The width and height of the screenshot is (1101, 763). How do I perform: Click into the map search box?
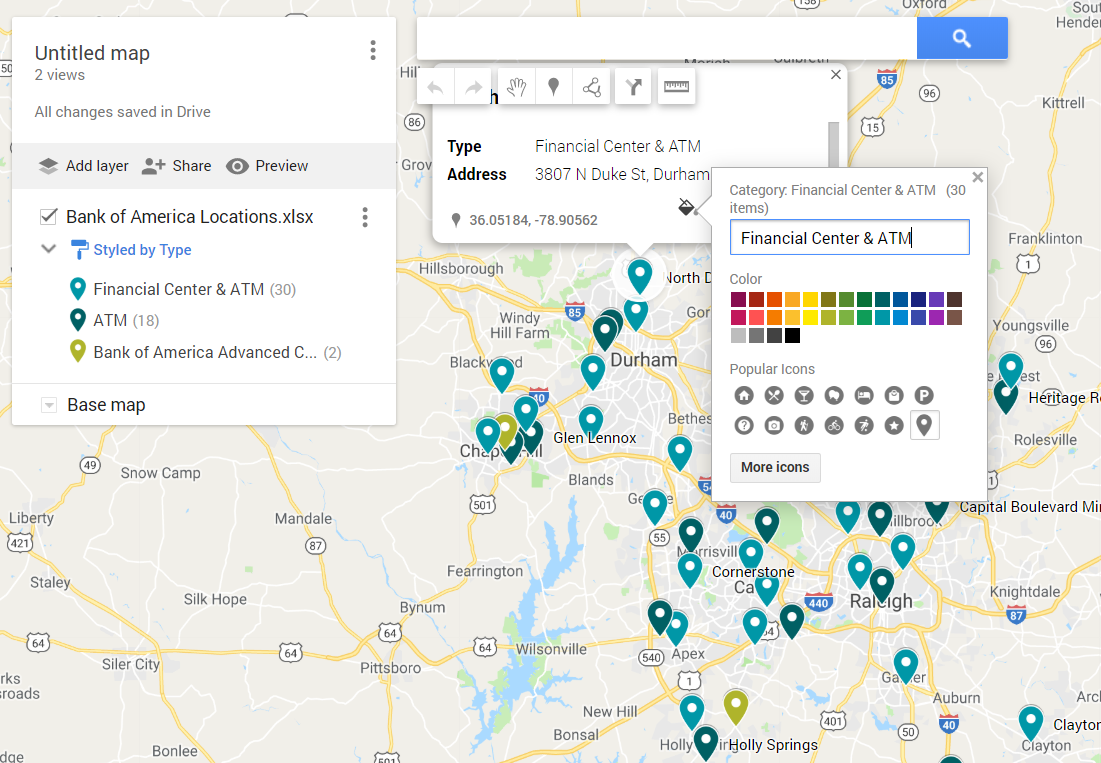[x=667, y=38]
